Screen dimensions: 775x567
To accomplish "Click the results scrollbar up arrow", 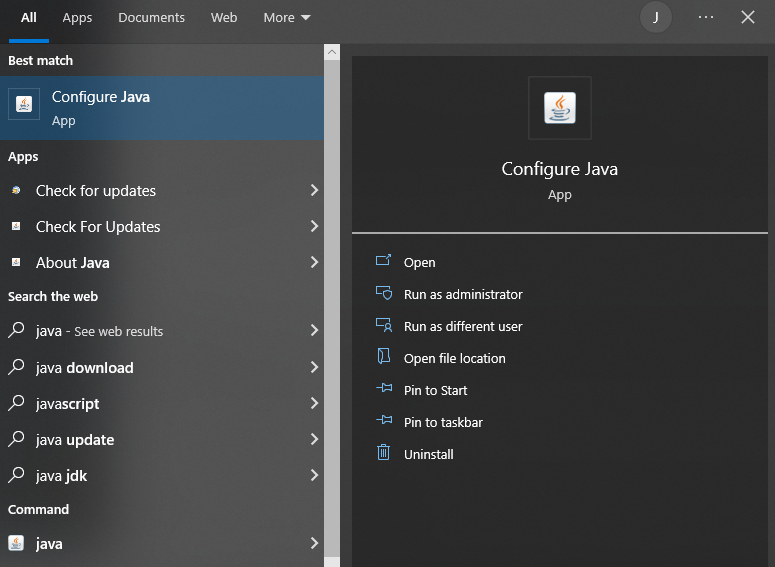I will coord(332,52).
